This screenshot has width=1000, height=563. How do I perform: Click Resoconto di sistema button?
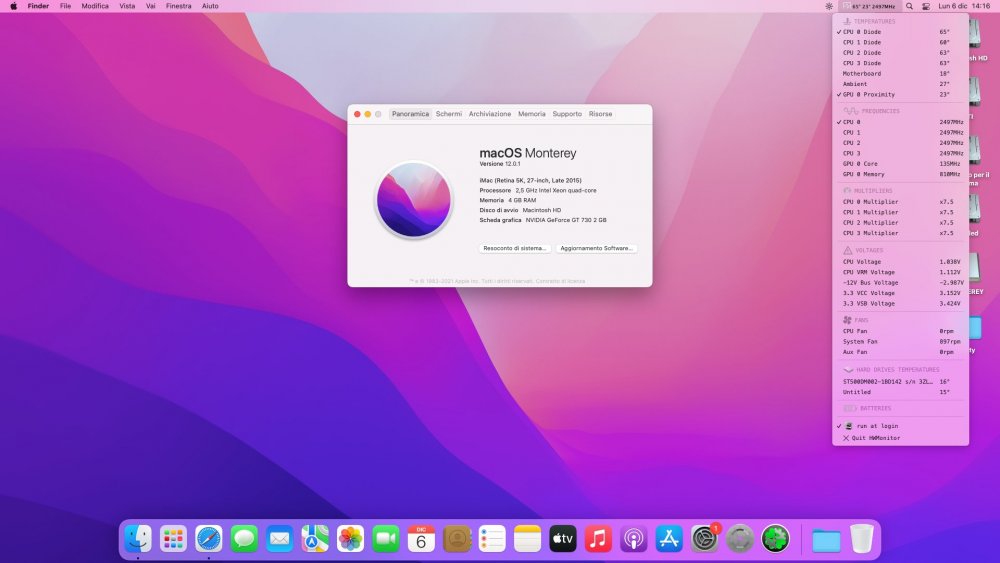pos(515,248)
